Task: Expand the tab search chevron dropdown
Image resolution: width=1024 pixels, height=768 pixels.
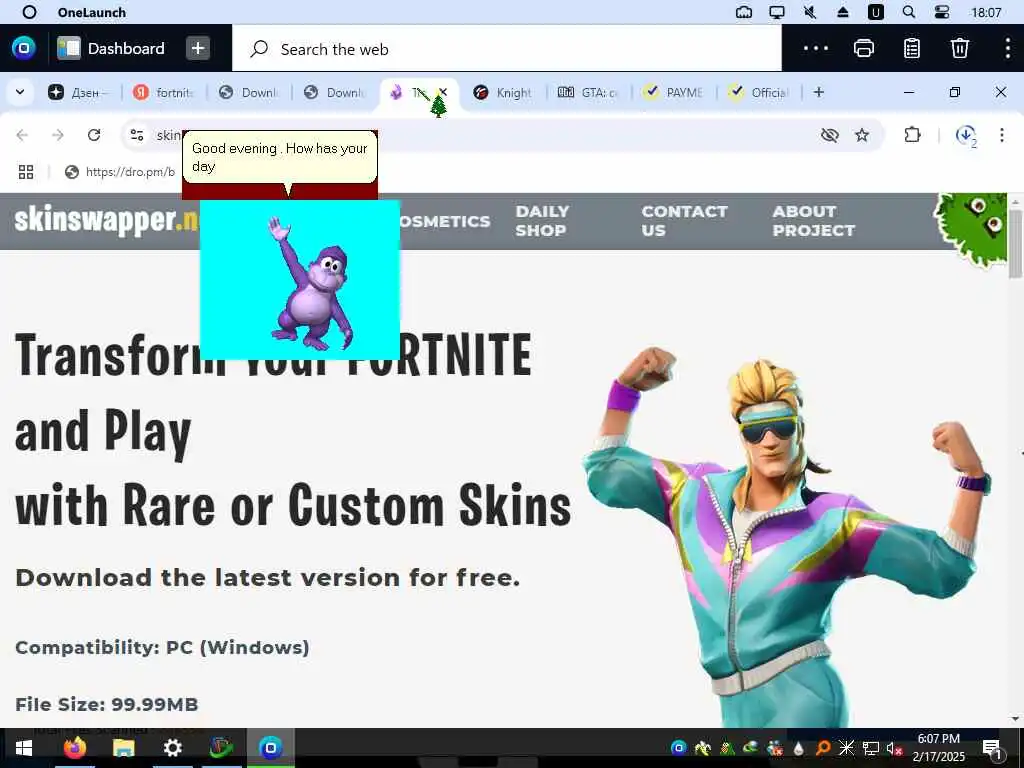Action: (20, 92)
